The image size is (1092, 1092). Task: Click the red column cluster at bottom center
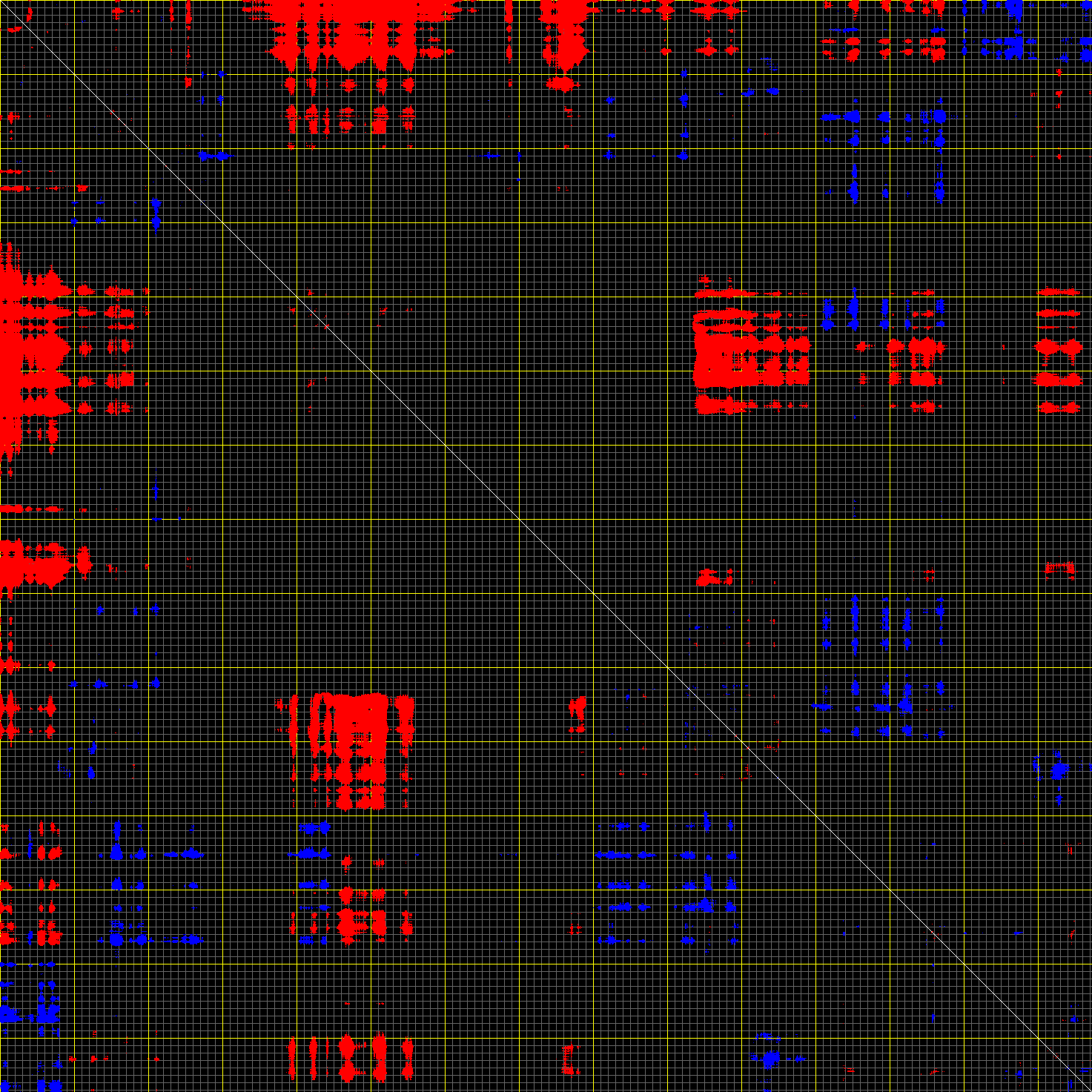point(348,1056)
